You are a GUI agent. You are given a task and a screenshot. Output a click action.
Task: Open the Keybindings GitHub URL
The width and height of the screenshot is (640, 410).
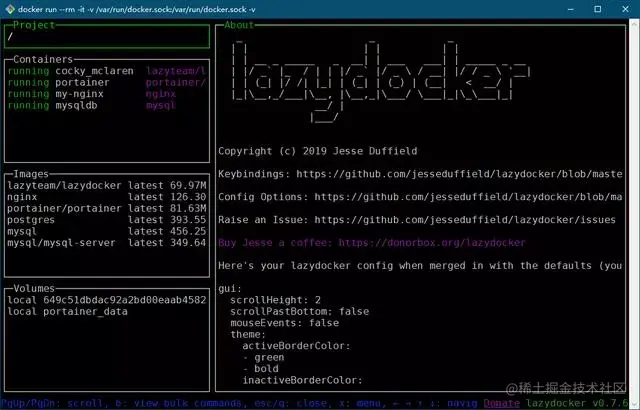(459, 174)
